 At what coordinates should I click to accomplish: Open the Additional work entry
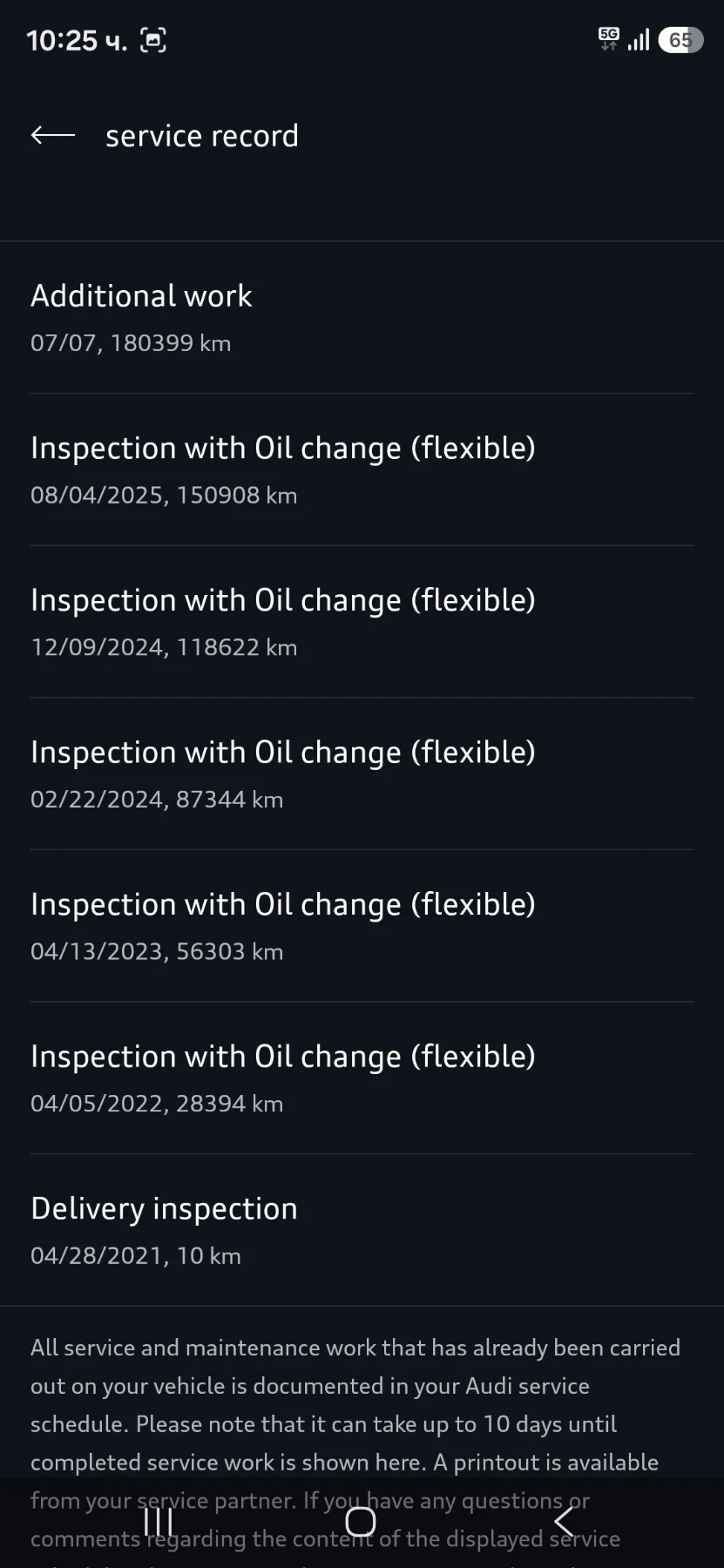(x=362, y=317)
